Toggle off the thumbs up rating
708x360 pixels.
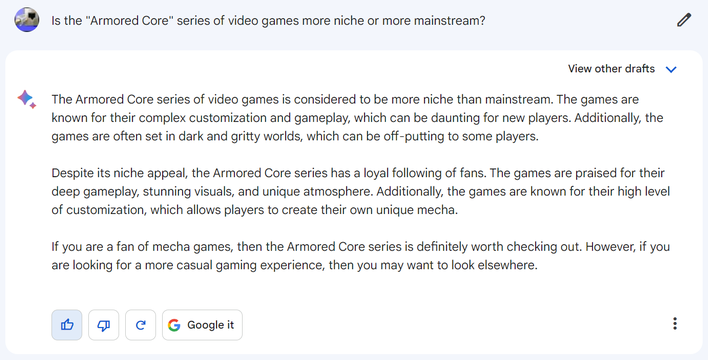[x=67, y=325]
